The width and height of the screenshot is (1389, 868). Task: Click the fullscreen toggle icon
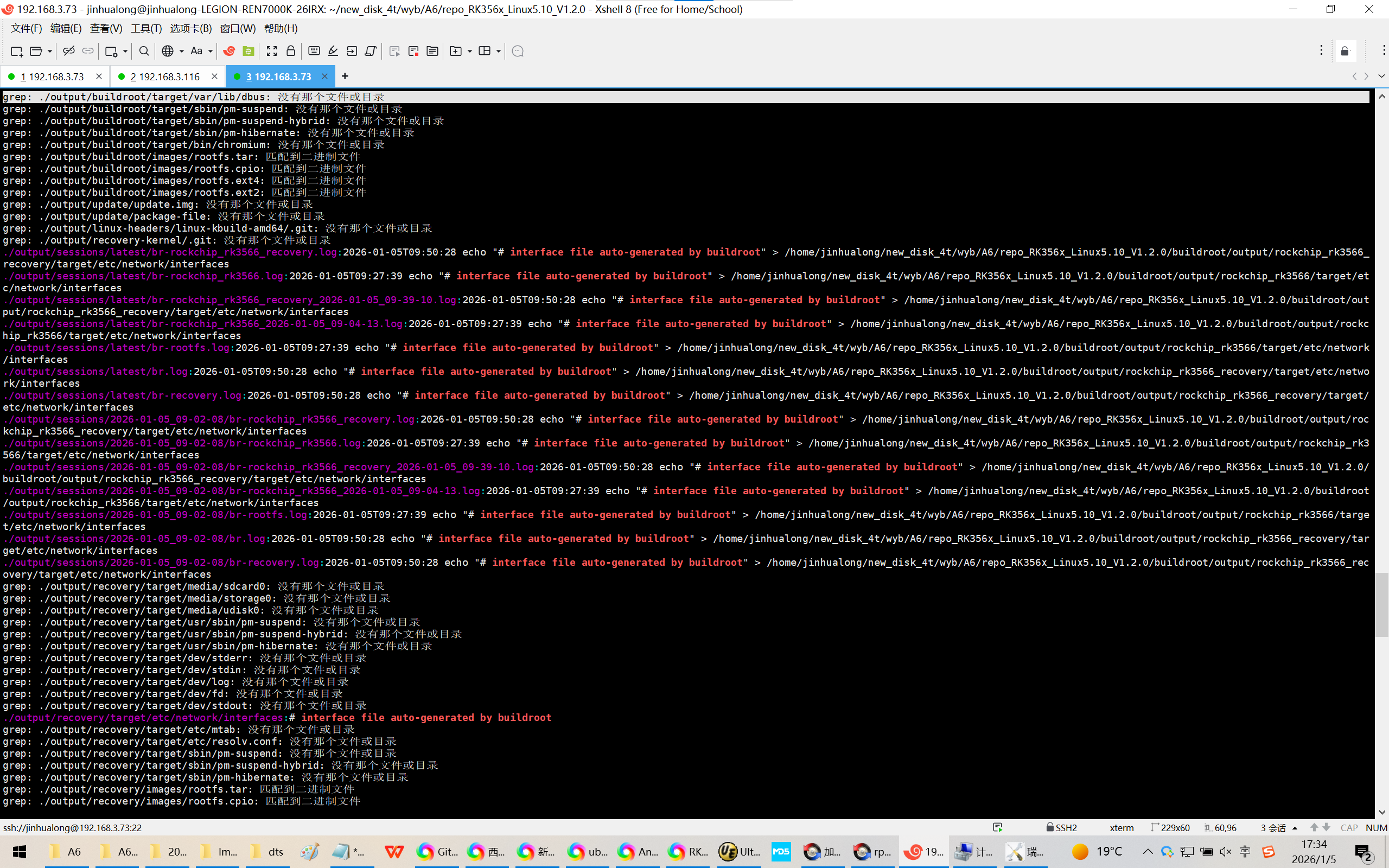[272, 51]
